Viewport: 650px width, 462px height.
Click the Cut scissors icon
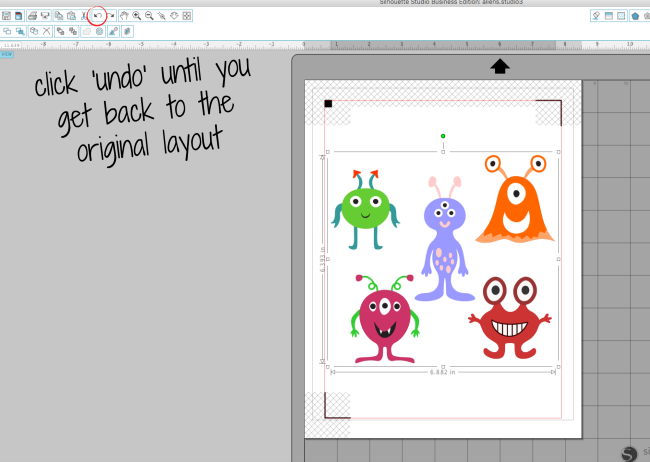84,16
